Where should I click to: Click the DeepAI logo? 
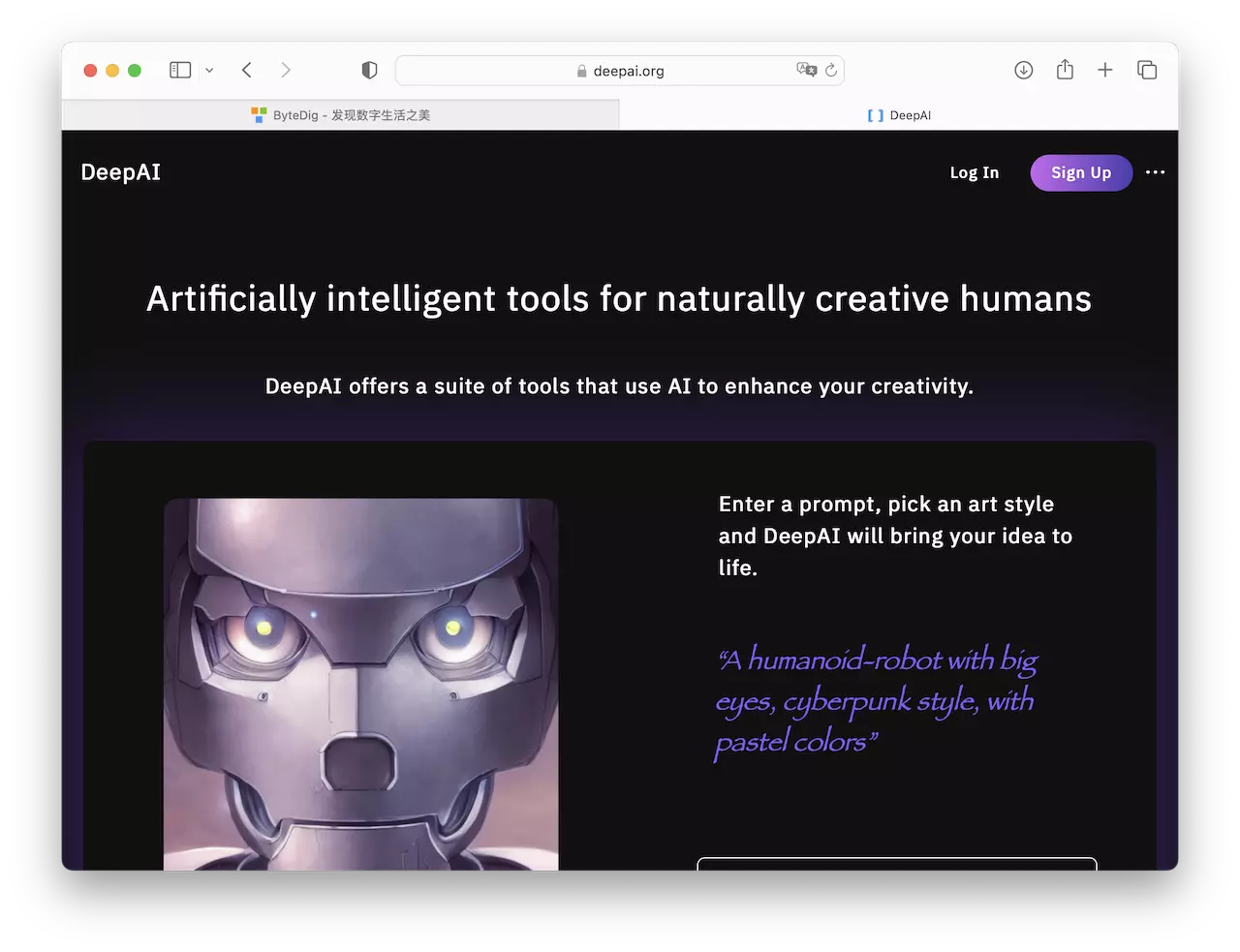pos(121,172)
